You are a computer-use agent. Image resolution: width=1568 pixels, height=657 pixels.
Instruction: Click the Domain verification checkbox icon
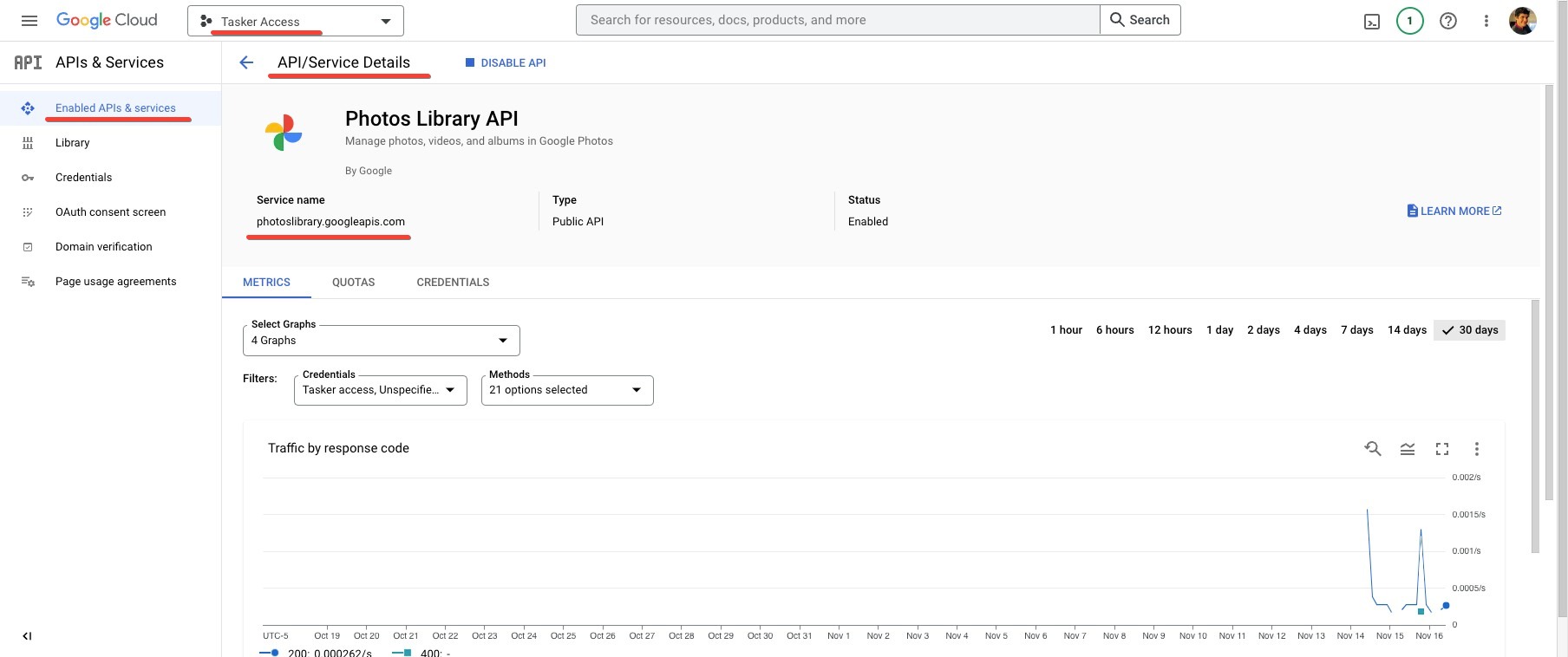coord(28,247)
